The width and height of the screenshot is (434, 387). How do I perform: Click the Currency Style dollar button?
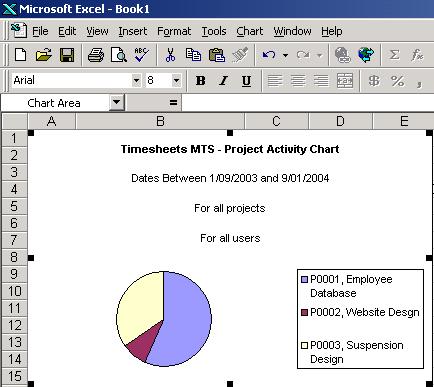(x=374, y=81)
